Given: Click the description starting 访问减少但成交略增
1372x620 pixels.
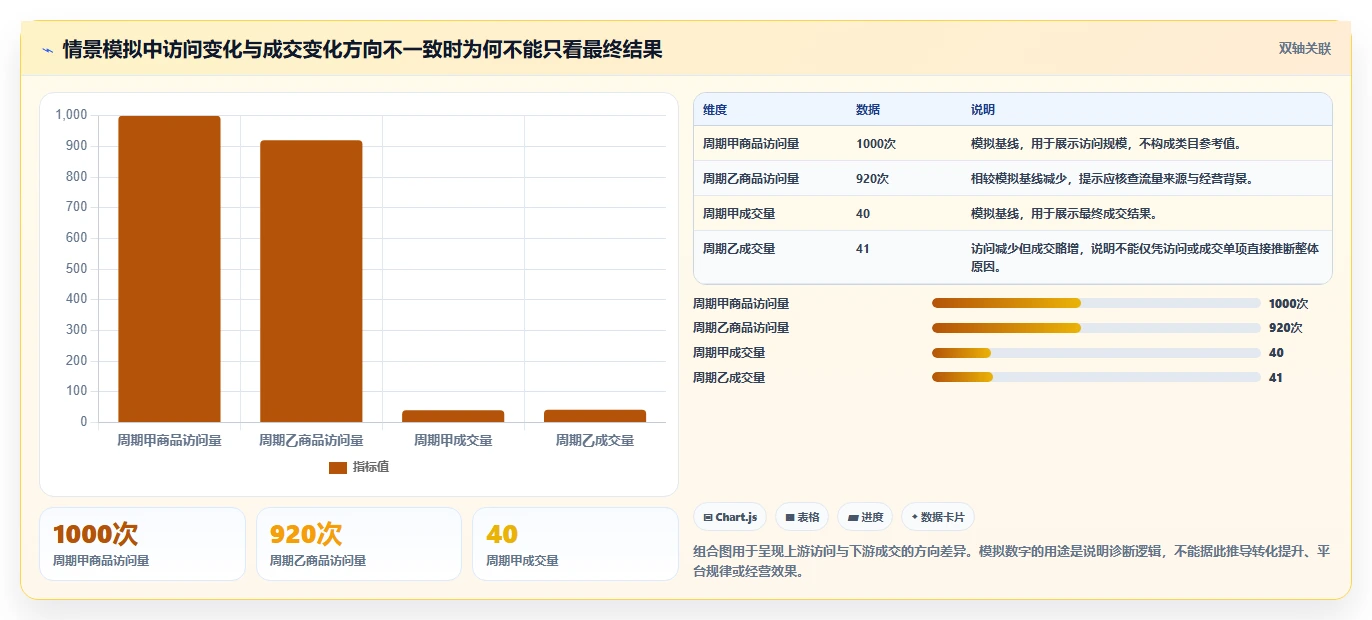Looking at the screenshot, I should tap(1145, 258).
